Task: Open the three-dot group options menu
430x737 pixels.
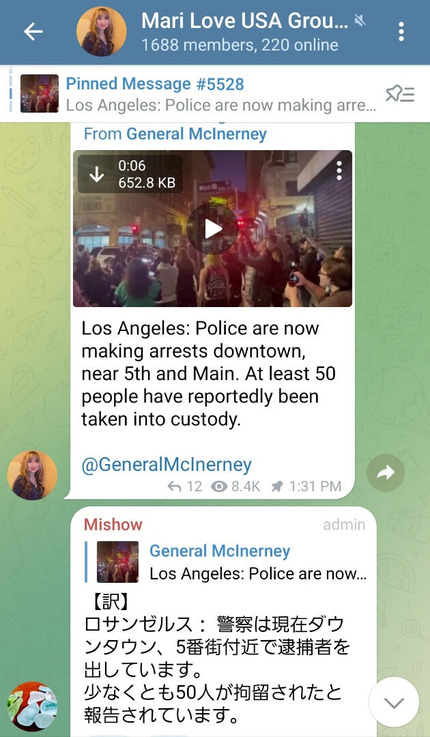Action: [401, 31]
